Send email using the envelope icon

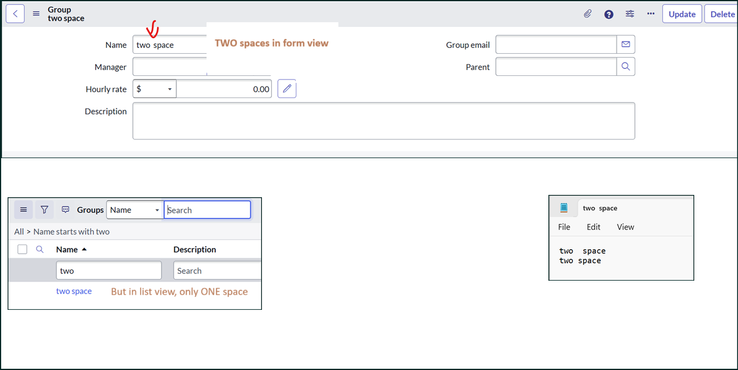(x=626, y=44)
